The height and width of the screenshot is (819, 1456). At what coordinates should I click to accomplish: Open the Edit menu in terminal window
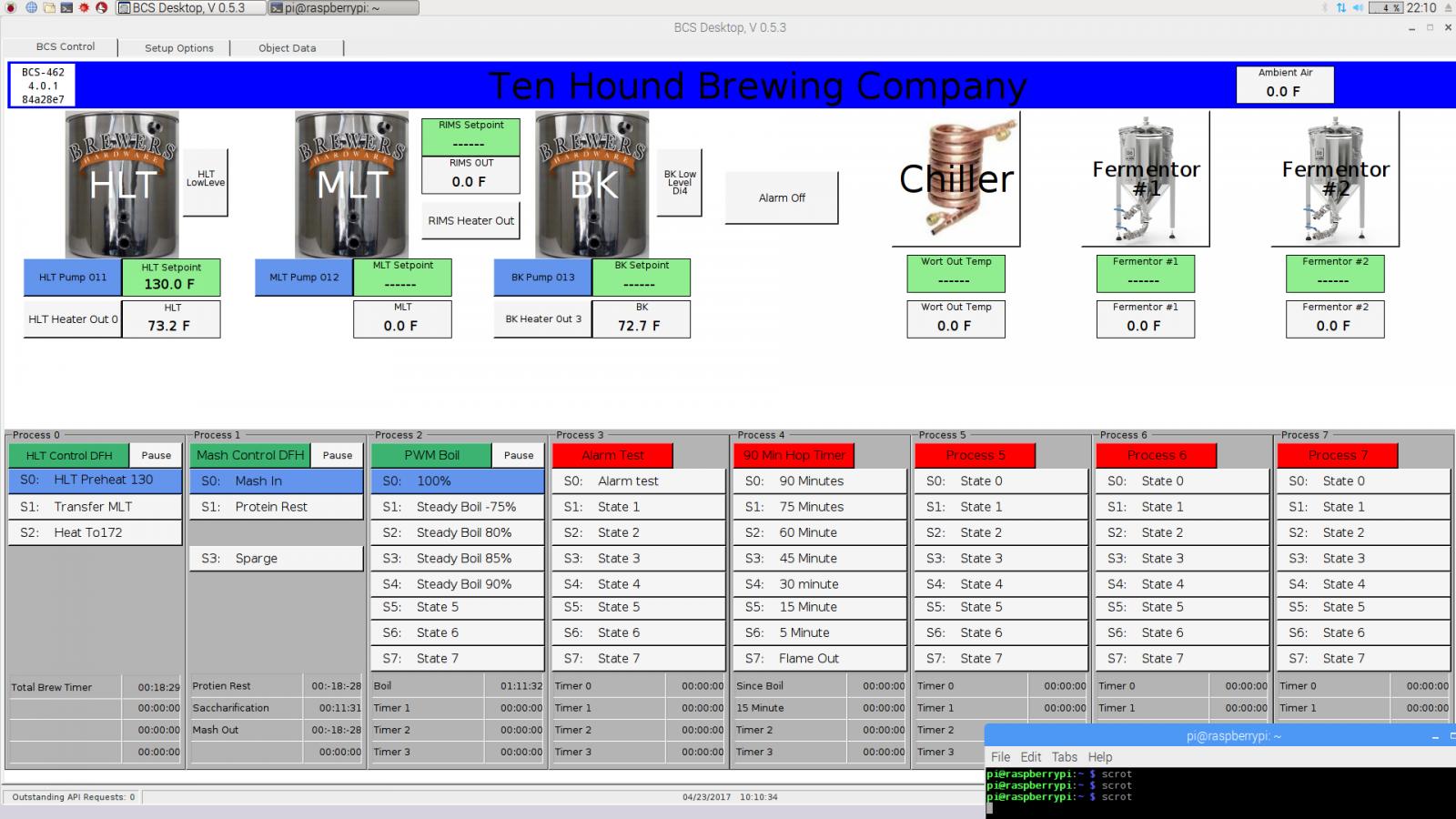tap(1031, 757)
